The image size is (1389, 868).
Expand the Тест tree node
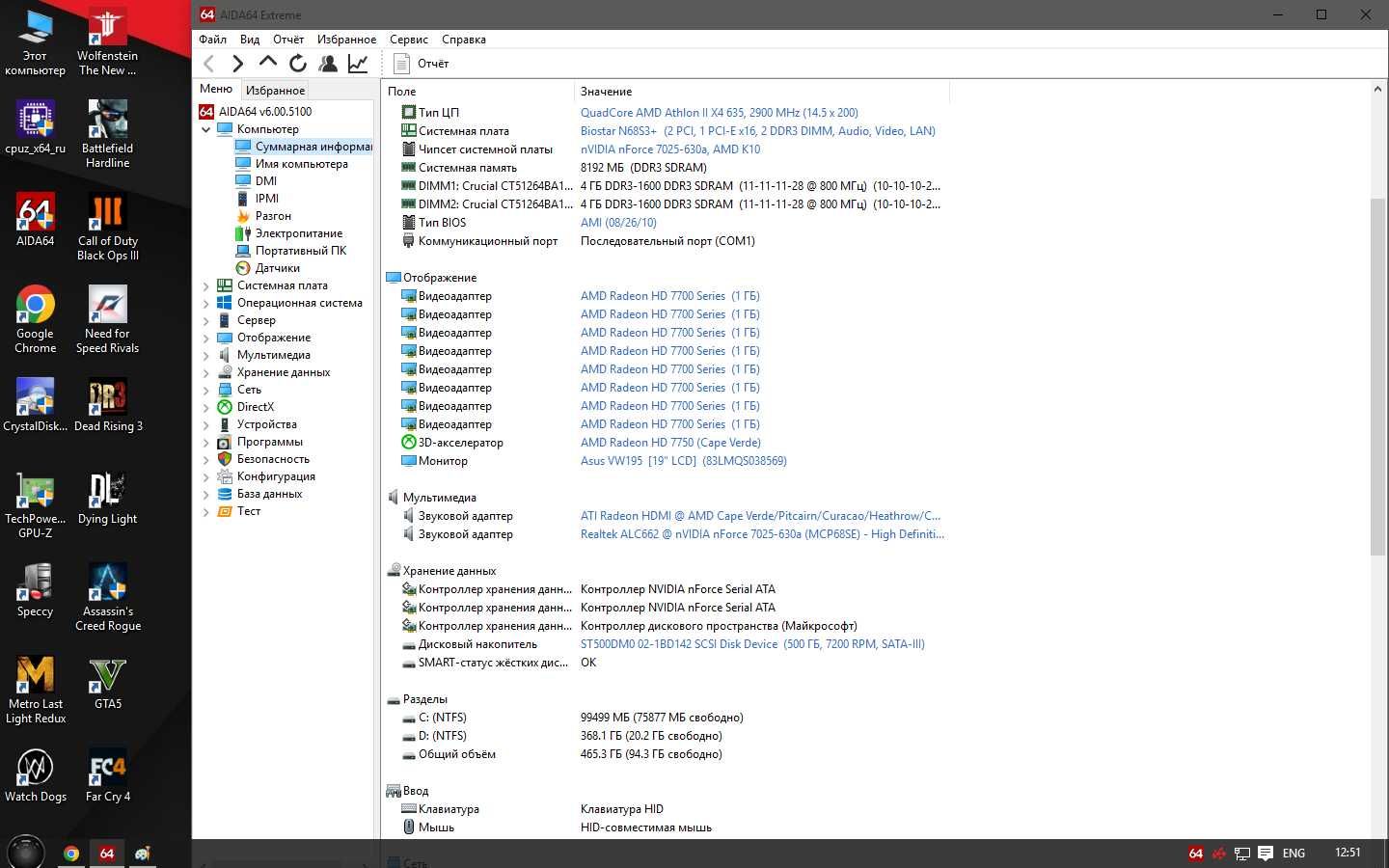pyautogui.click(x=205, y=511)
